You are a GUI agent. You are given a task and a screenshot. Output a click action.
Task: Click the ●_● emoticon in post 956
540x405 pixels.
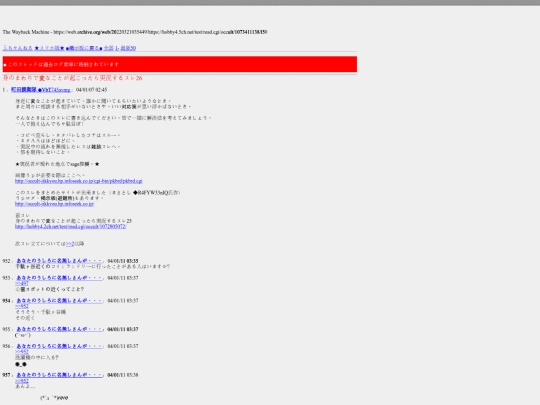tap(21, 364)
